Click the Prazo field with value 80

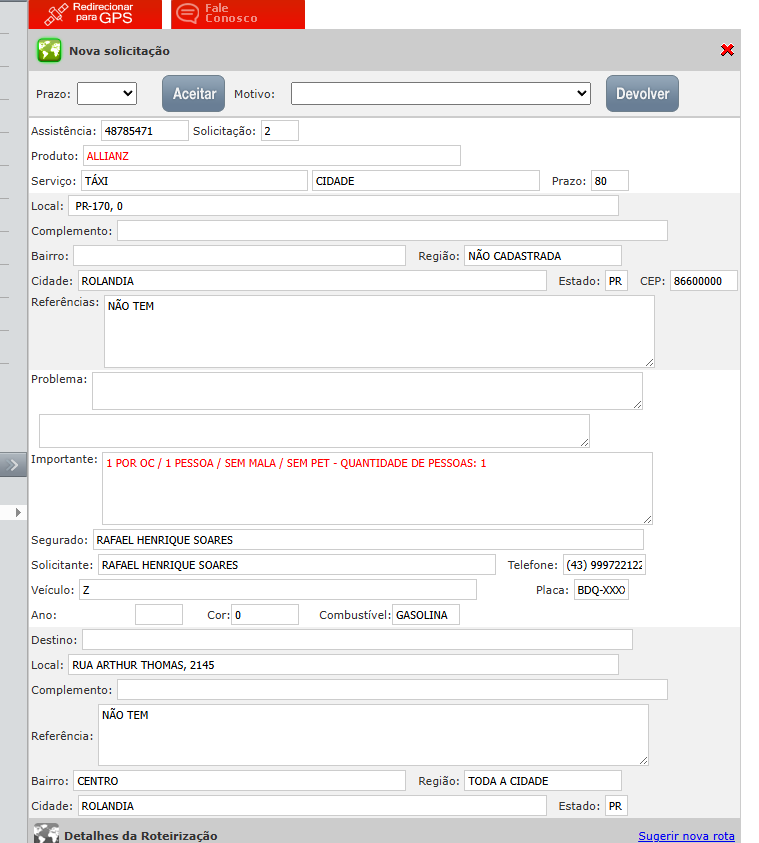click(610, 181)
